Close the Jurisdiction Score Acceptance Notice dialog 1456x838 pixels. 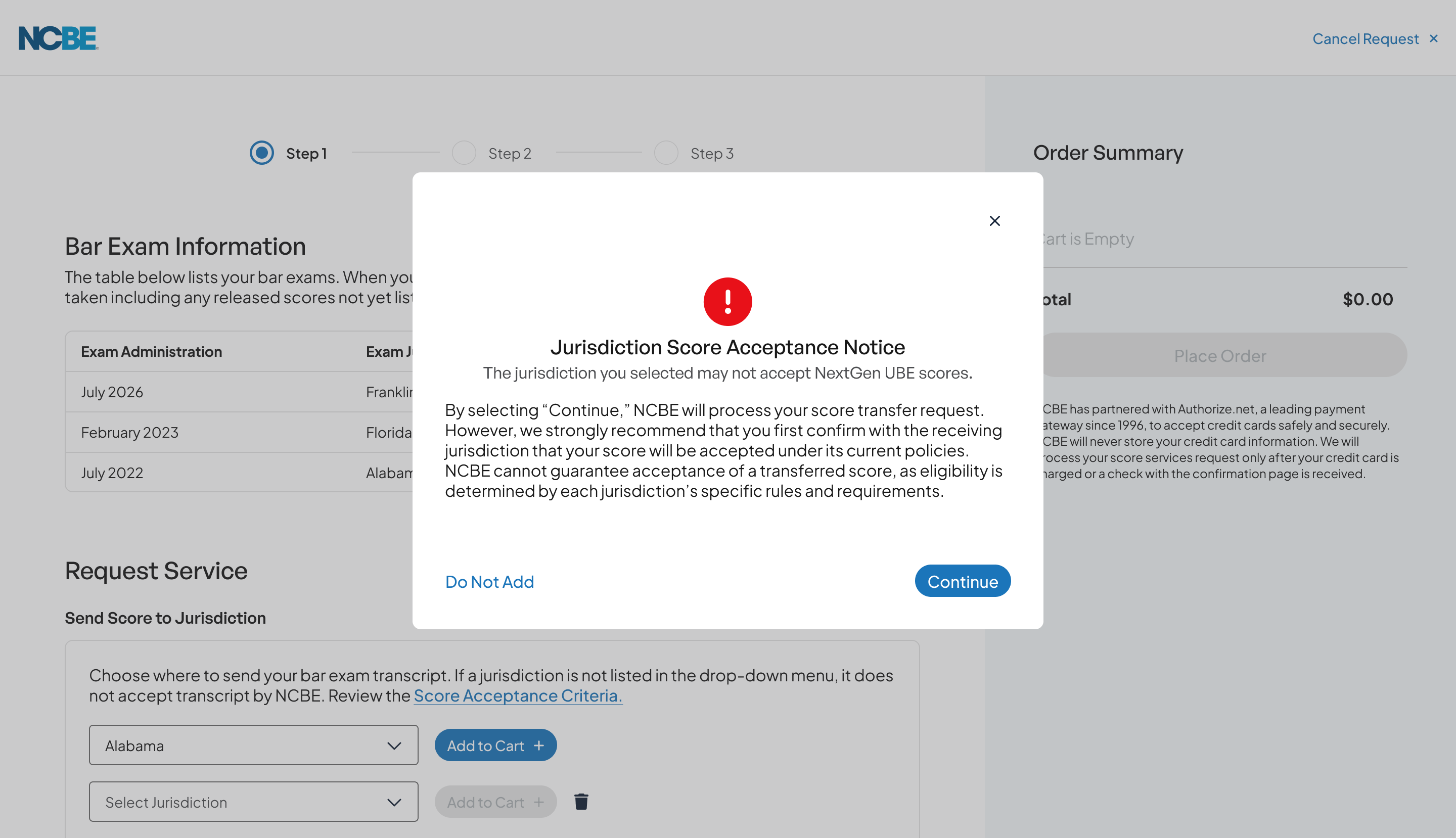[994, 221]
